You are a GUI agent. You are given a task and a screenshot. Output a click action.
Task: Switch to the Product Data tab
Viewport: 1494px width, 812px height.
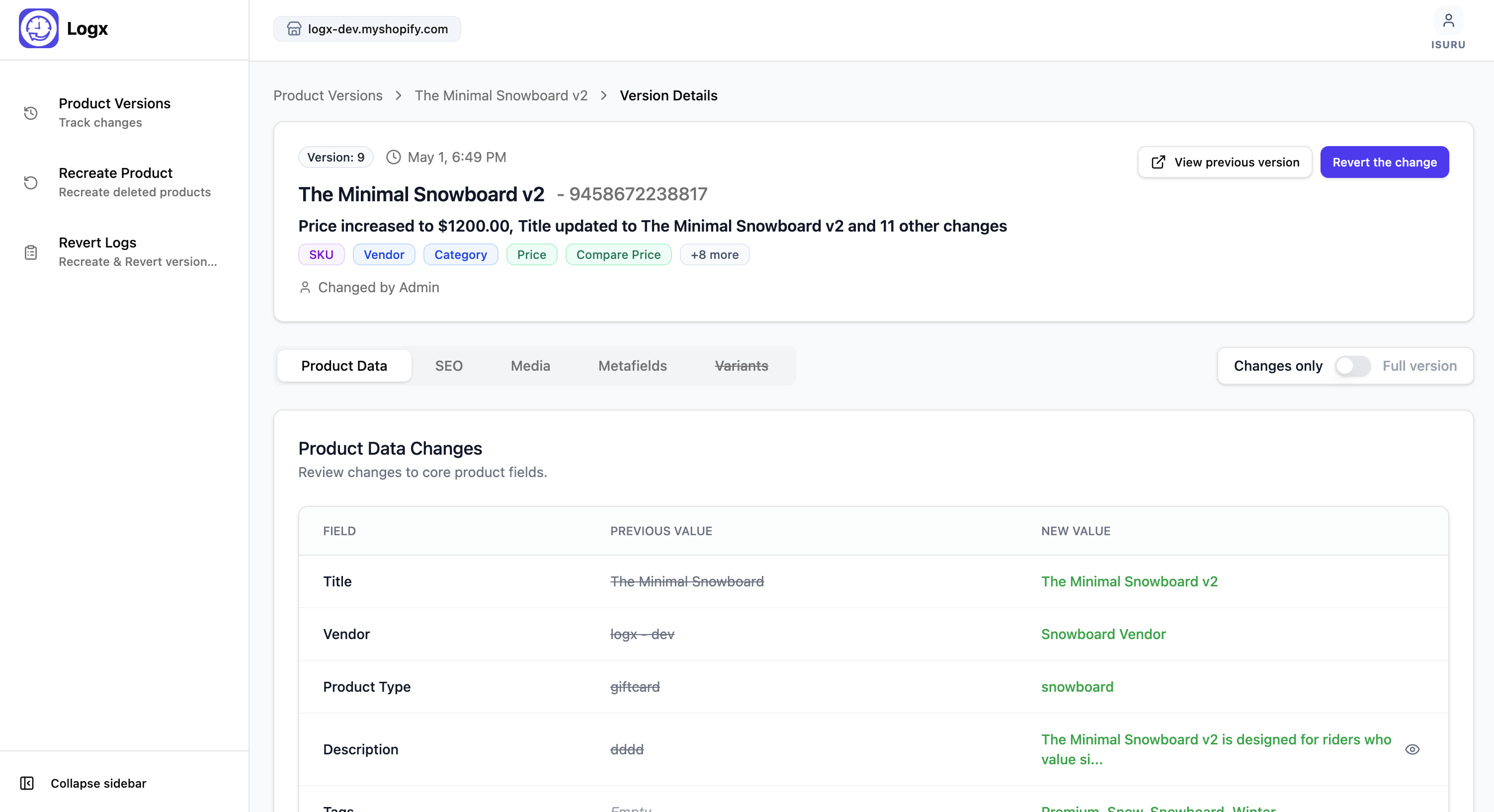[x=344, y=366]
